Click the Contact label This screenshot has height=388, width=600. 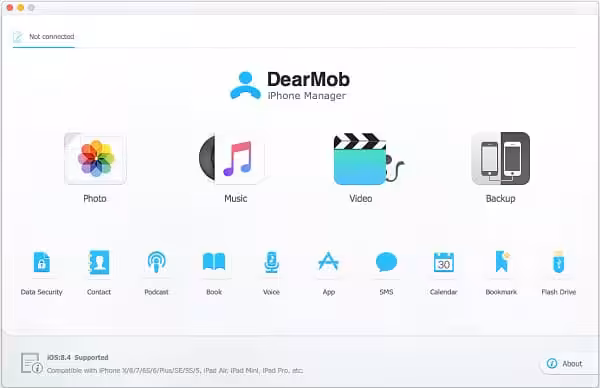point(99,292)
